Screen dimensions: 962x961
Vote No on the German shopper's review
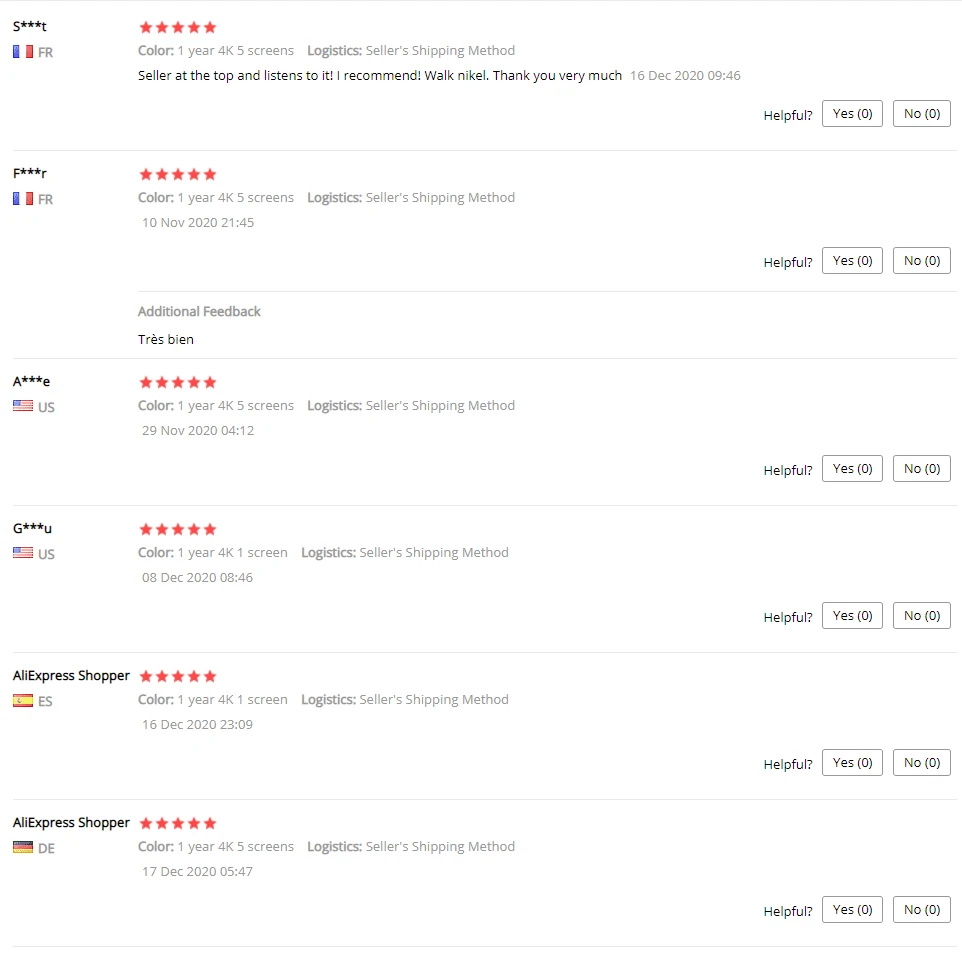[921, 910]
